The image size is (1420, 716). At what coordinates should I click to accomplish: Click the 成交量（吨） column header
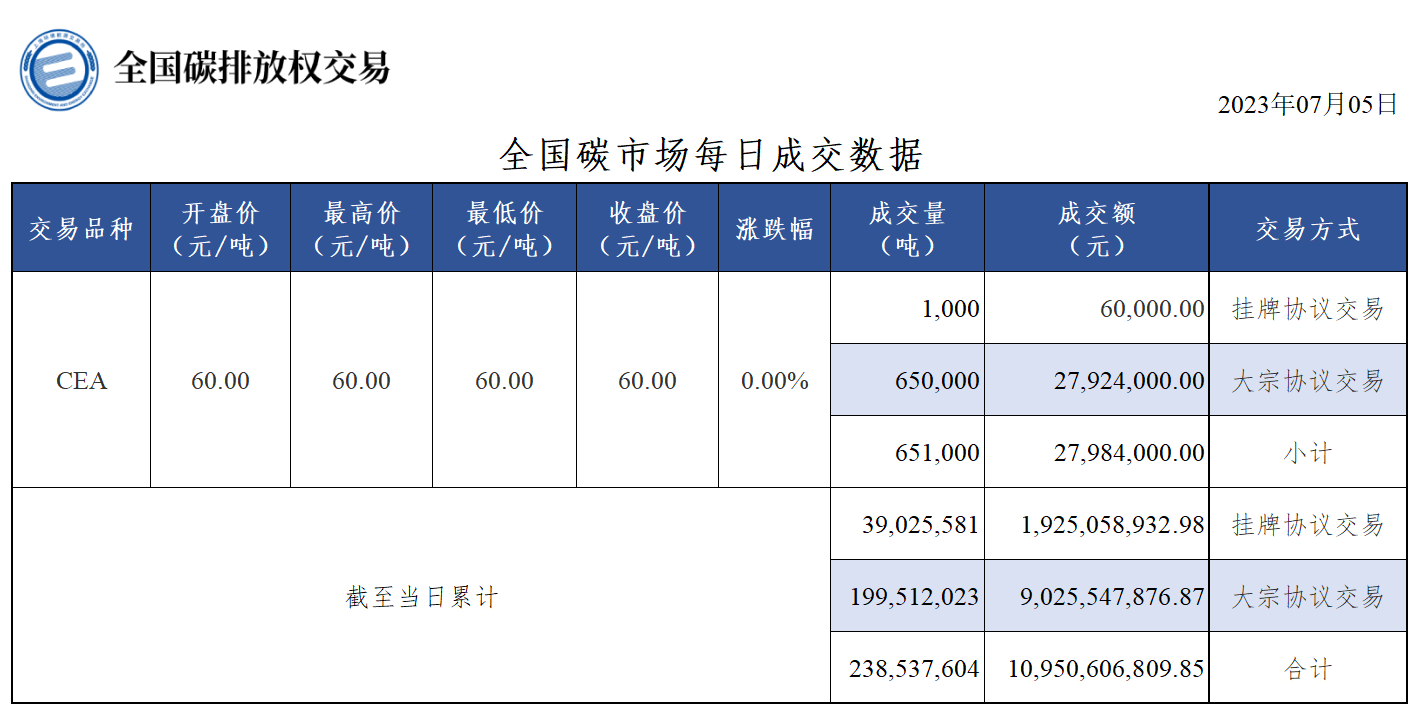click(x=908, y=228)
